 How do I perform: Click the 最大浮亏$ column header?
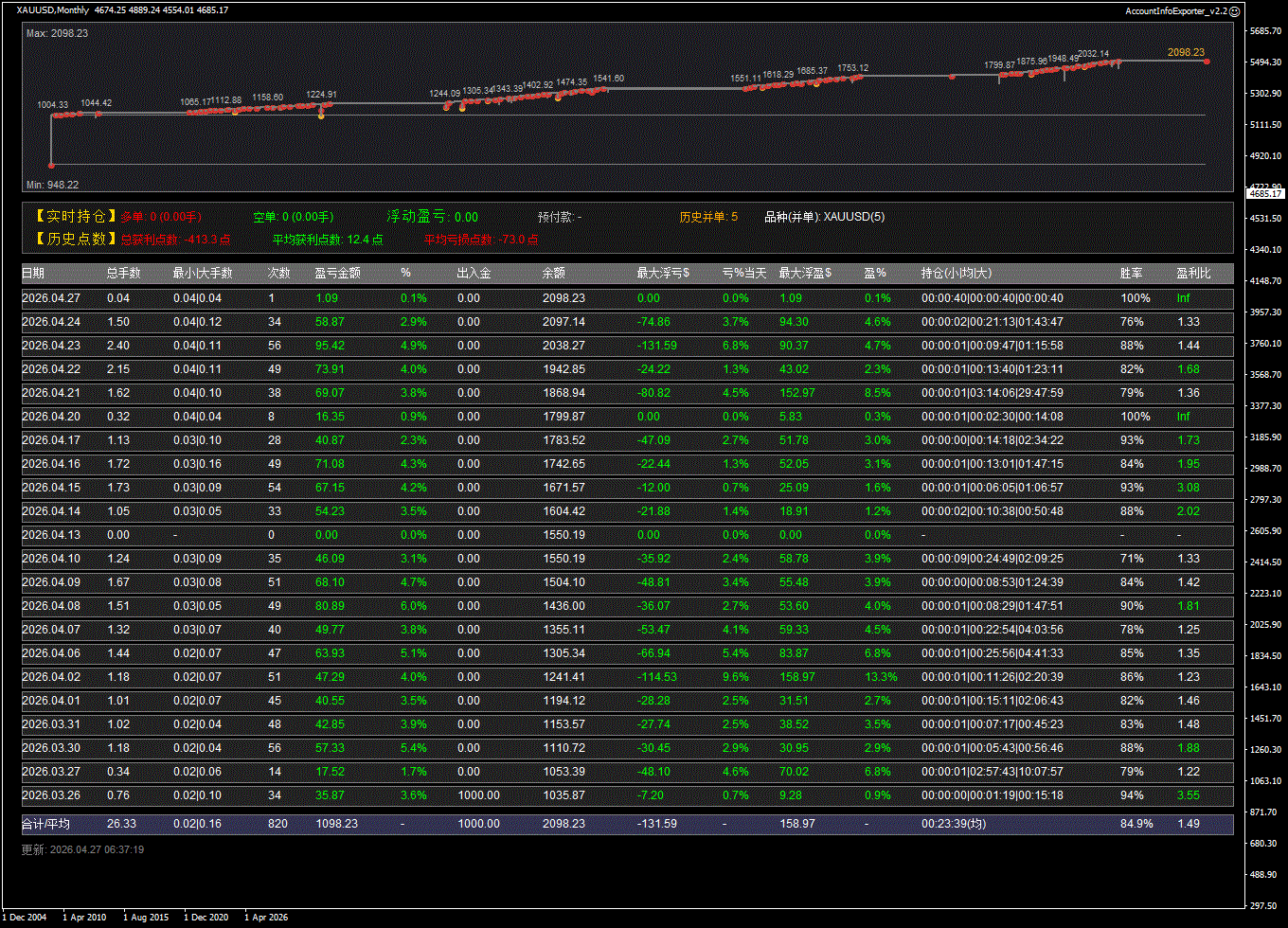tap(663, 274)
